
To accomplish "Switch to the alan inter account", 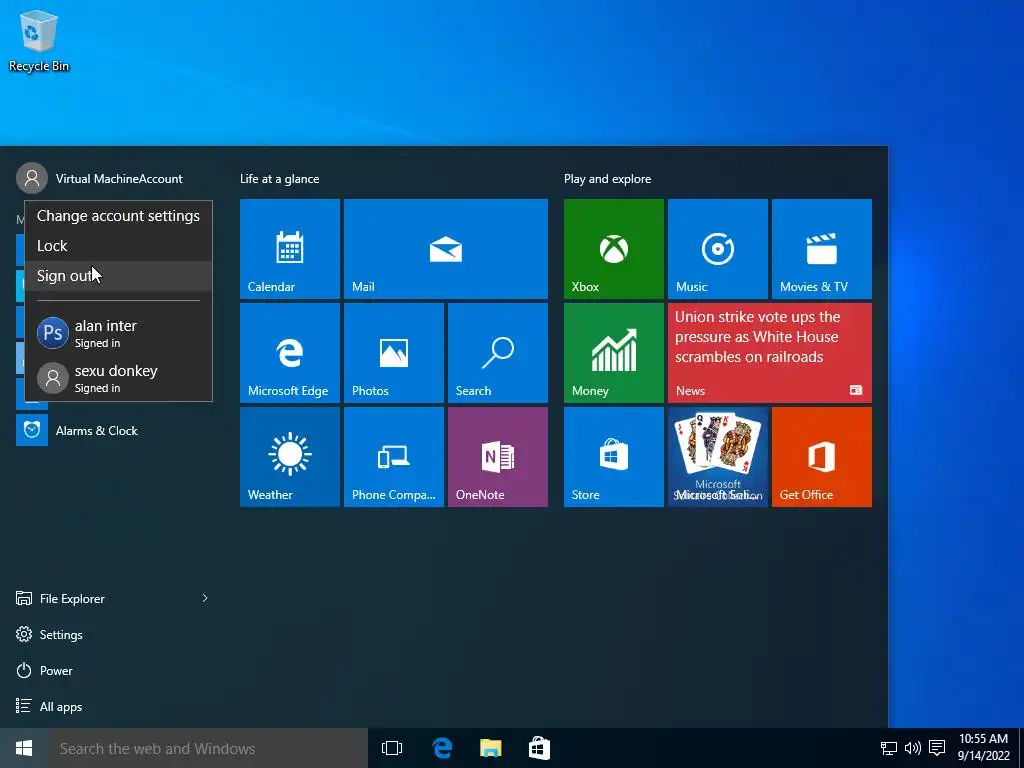I will 118,333.
